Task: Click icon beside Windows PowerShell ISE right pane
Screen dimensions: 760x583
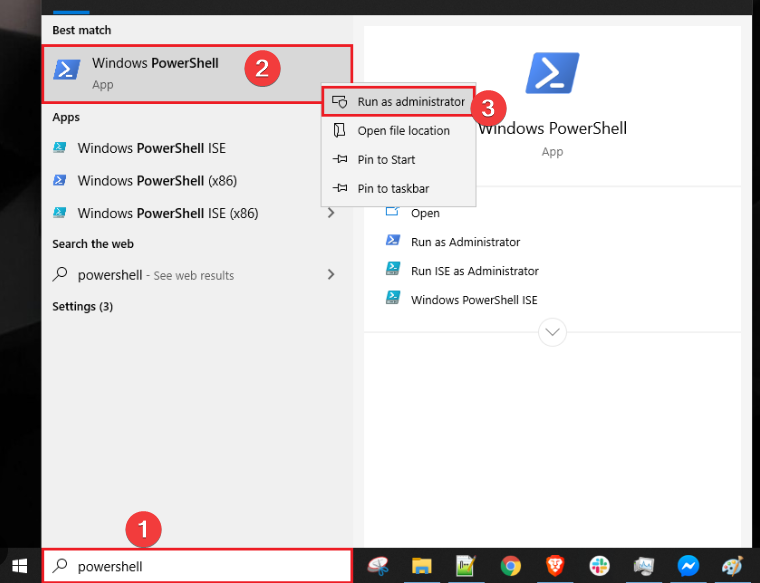Action: click(393, 297)
